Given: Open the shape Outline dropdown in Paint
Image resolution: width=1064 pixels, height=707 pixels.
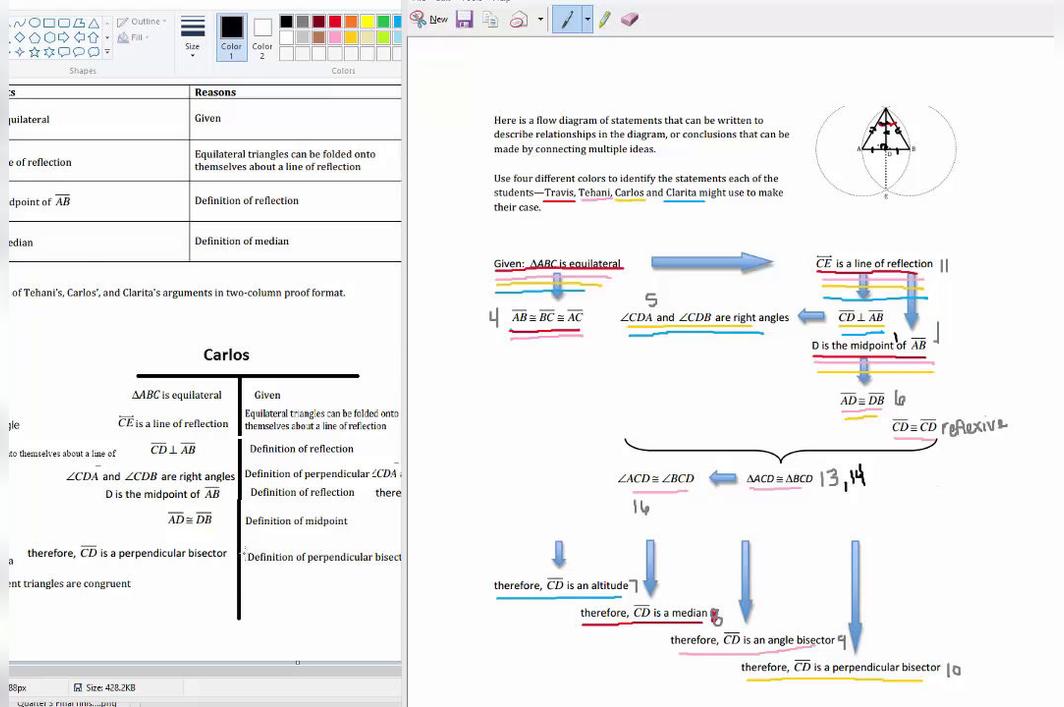Looking at the screenshot, I should point(141,22).
